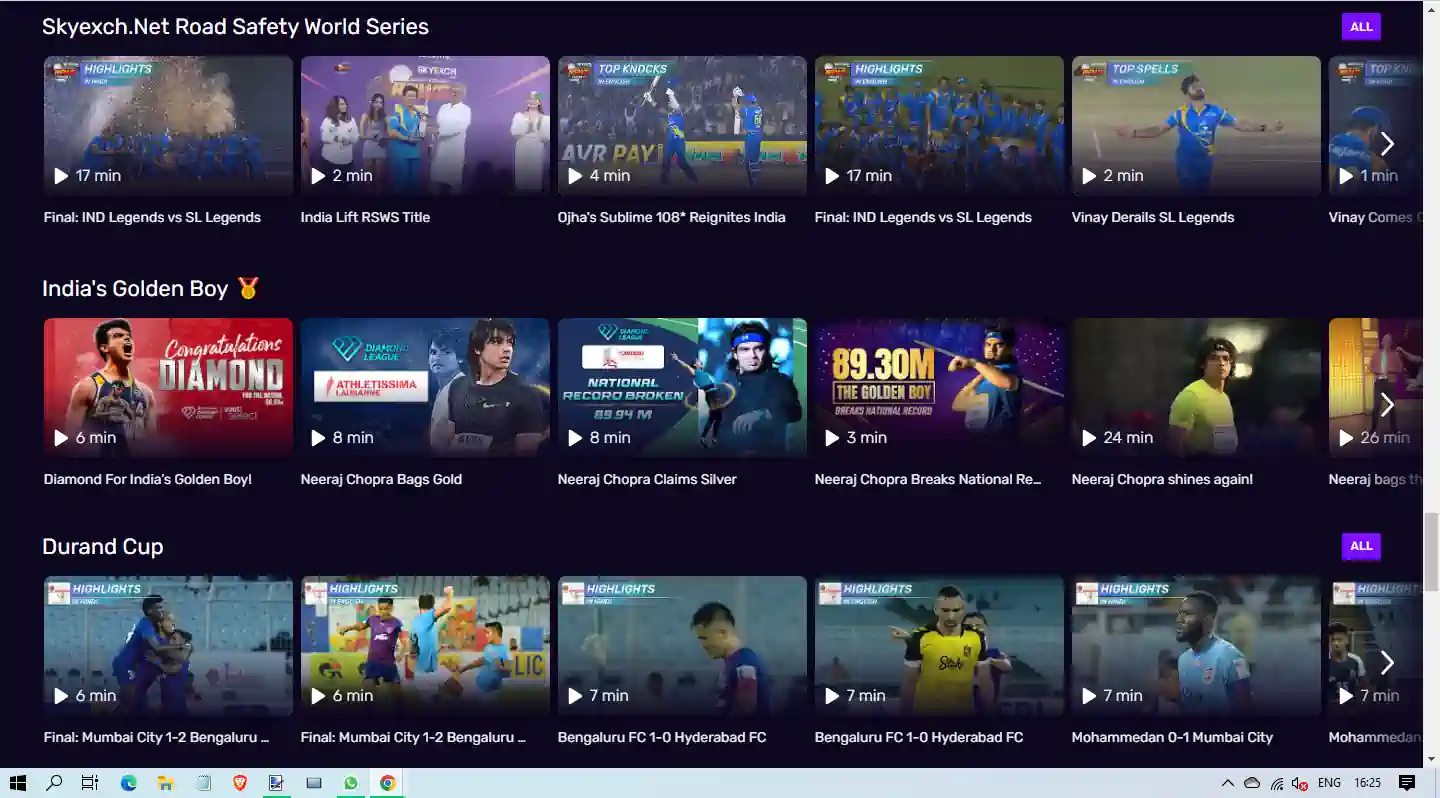
Task: Launch Microsoft Edge from taskbar
Action: pyautogui.click(x=128, y=783)
